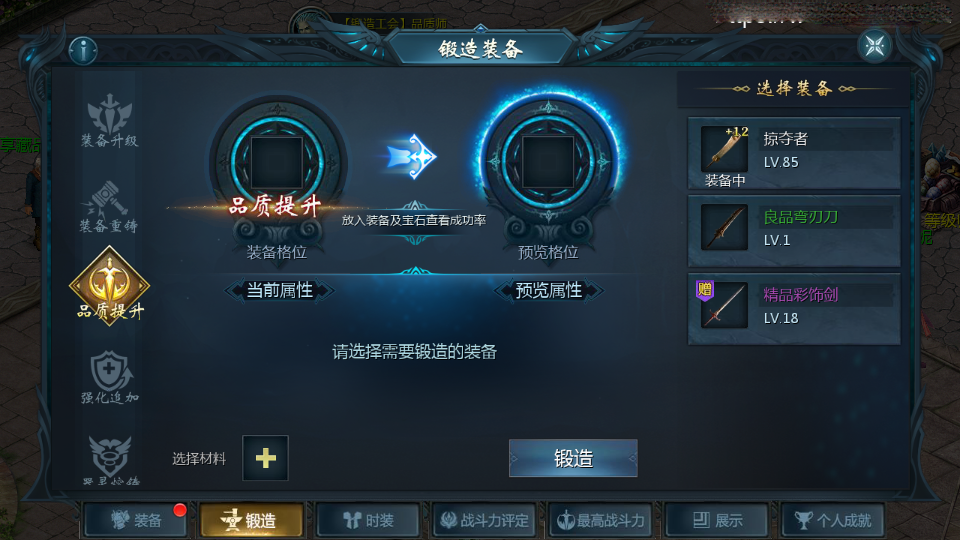
Task: Open the 强化追加 shield icon
Action: pos(110,377)
